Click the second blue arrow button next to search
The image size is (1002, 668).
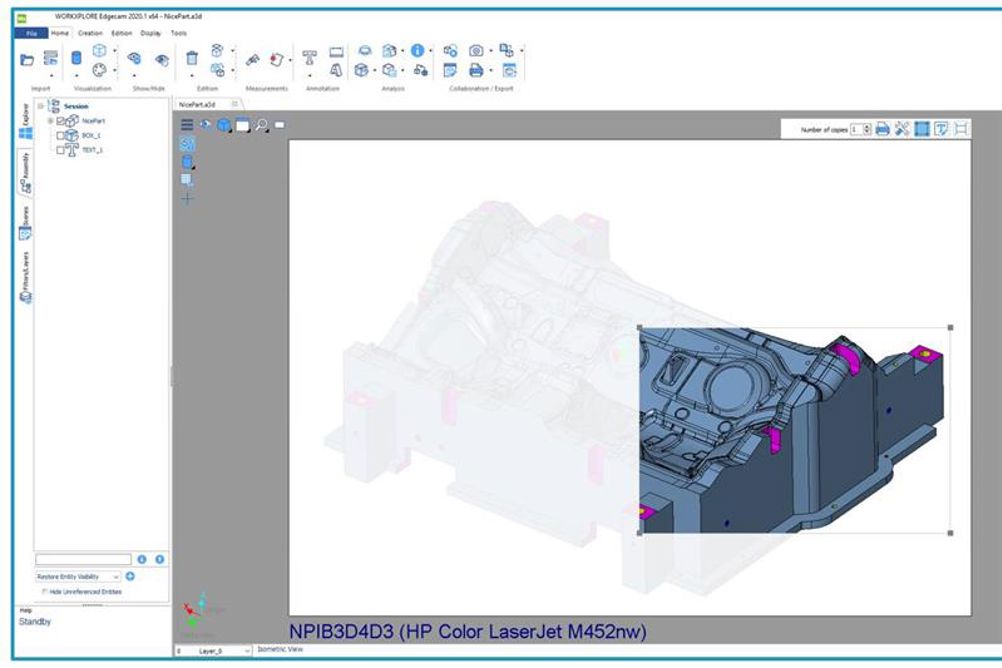(160, 559)
